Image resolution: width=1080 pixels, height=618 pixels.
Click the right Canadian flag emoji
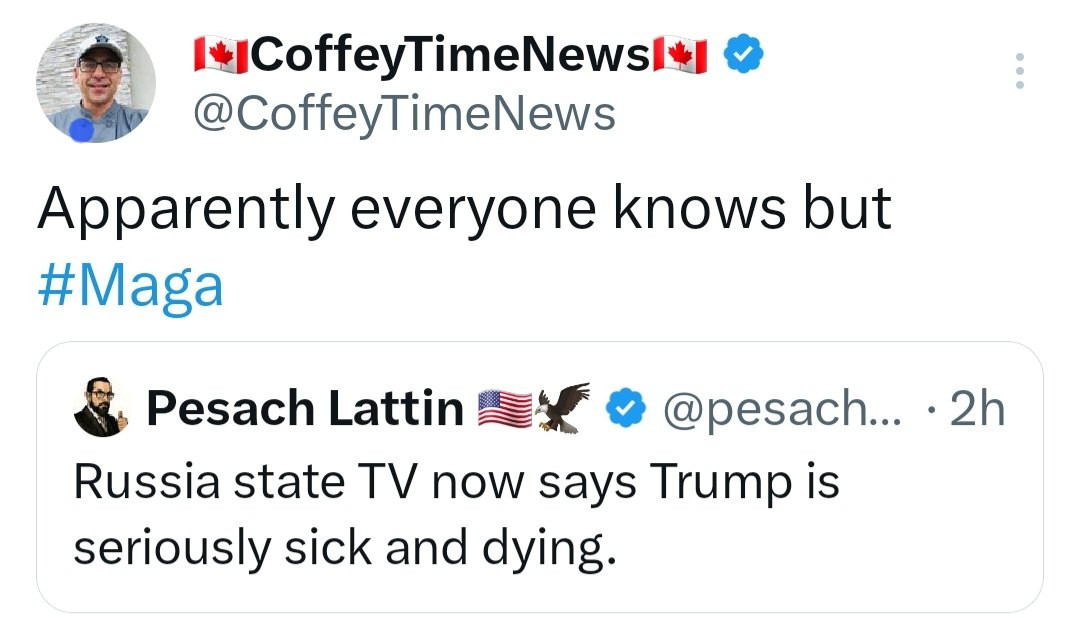(x=679, y=56)
